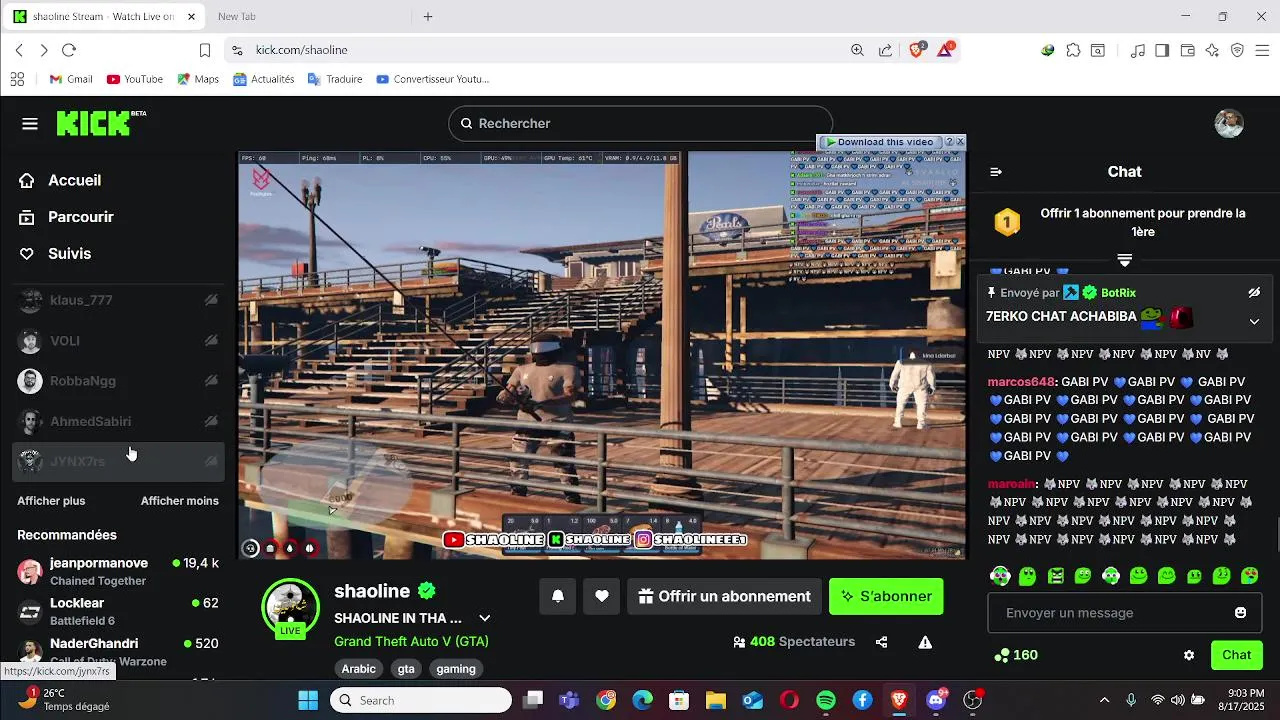Viewport: 1280px width, 720px height.
Task: Follow shaoline with heart button
Action: [602, 596]
